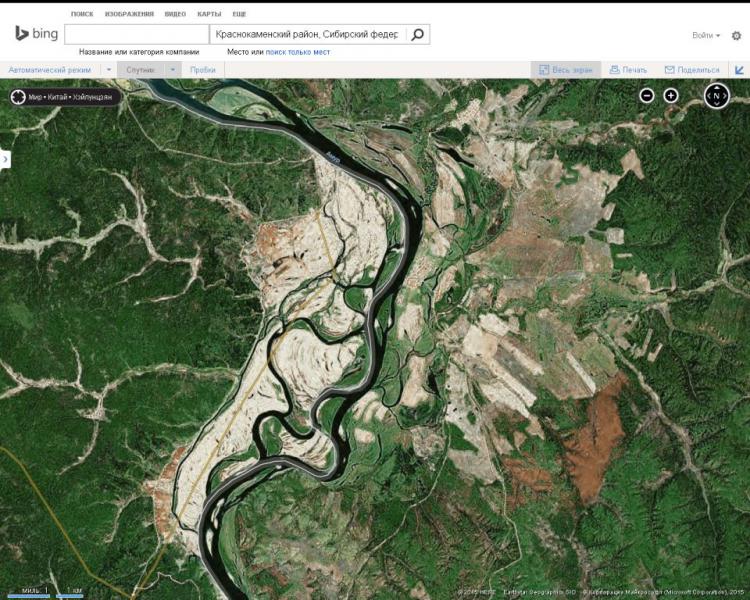Click the compass north rotation control
This screenshot has width=750, height=600.
pos(717,96)
